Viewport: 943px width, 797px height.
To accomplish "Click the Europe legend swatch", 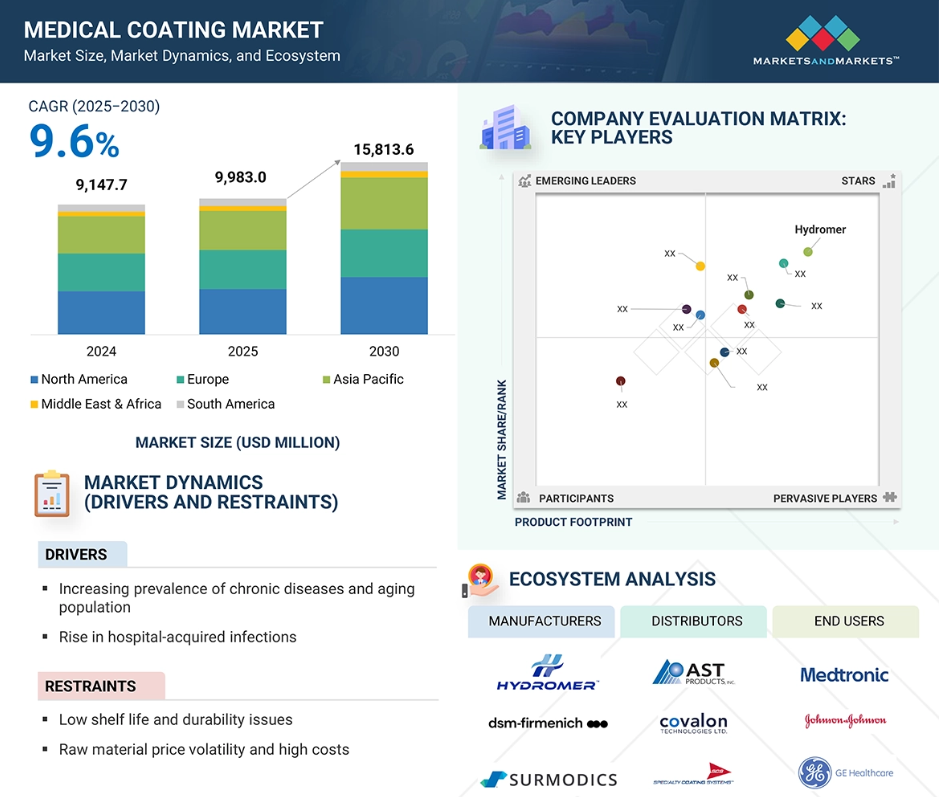I will 180,380.
